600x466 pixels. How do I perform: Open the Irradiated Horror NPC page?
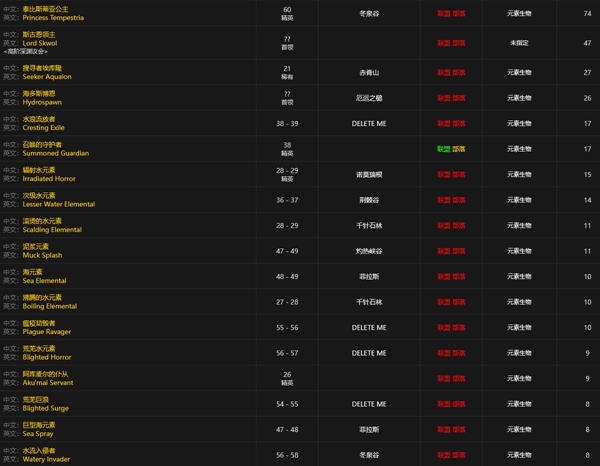[52, 178]
